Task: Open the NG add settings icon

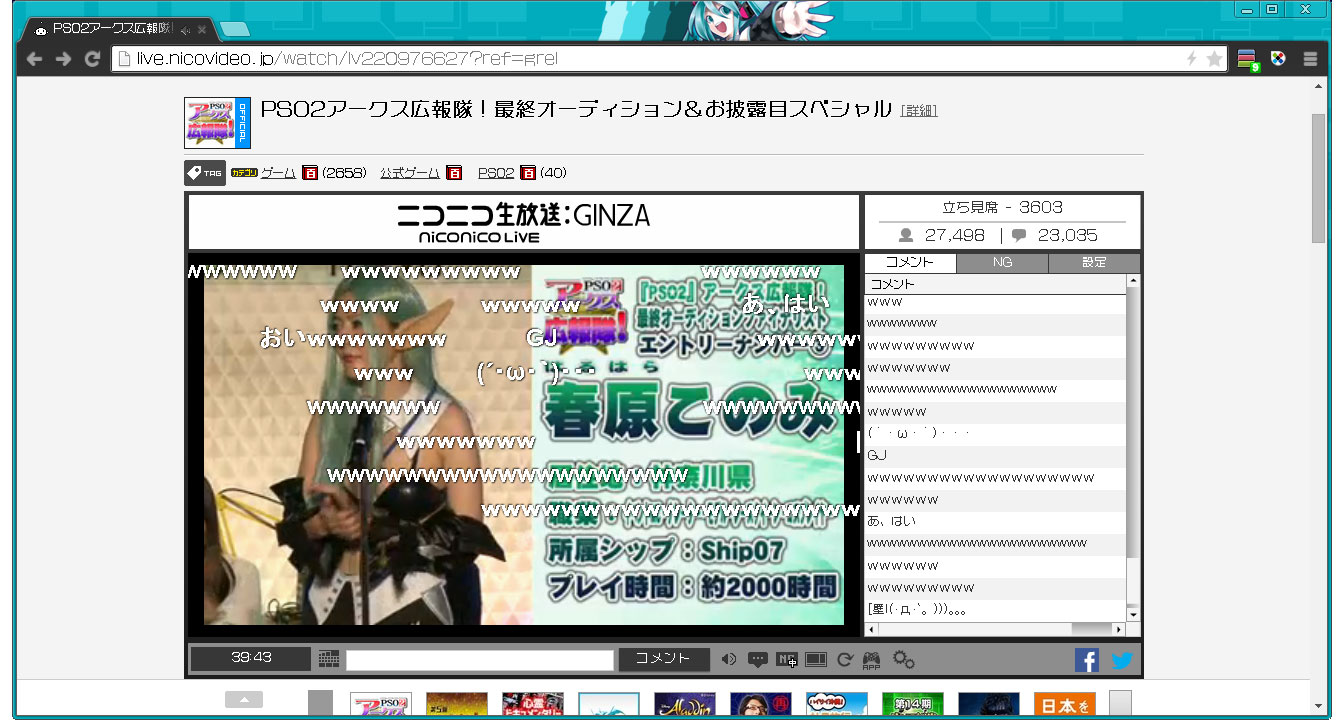Action: coord(787,659)
